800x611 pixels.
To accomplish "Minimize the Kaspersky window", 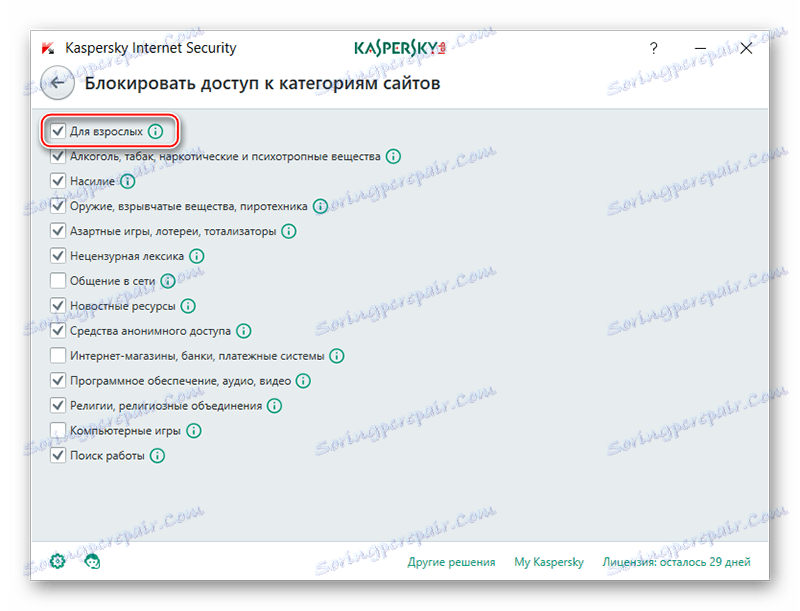I will pos(701,48).
